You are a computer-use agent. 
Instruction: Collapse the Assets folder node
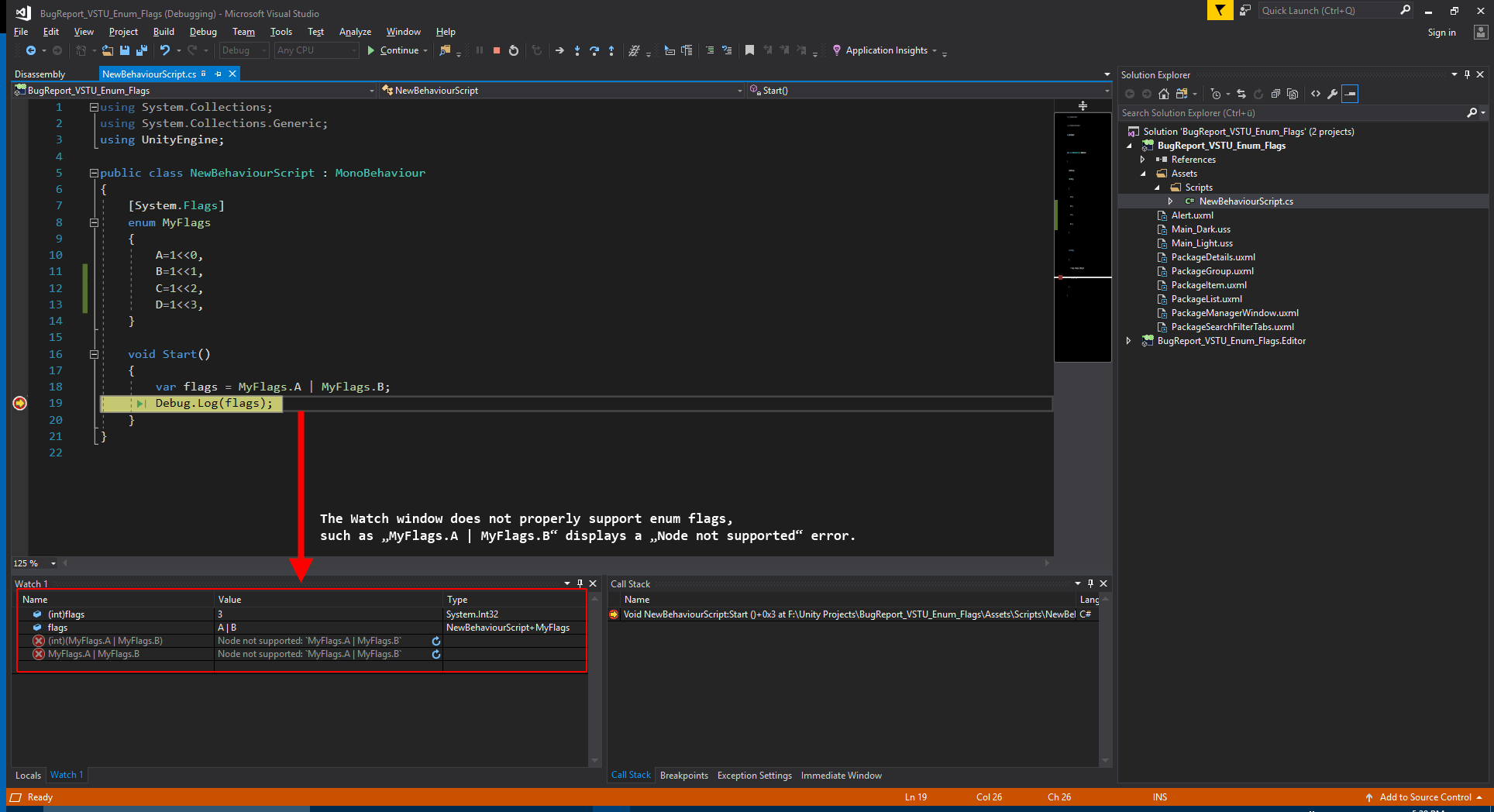point(1142,174)
